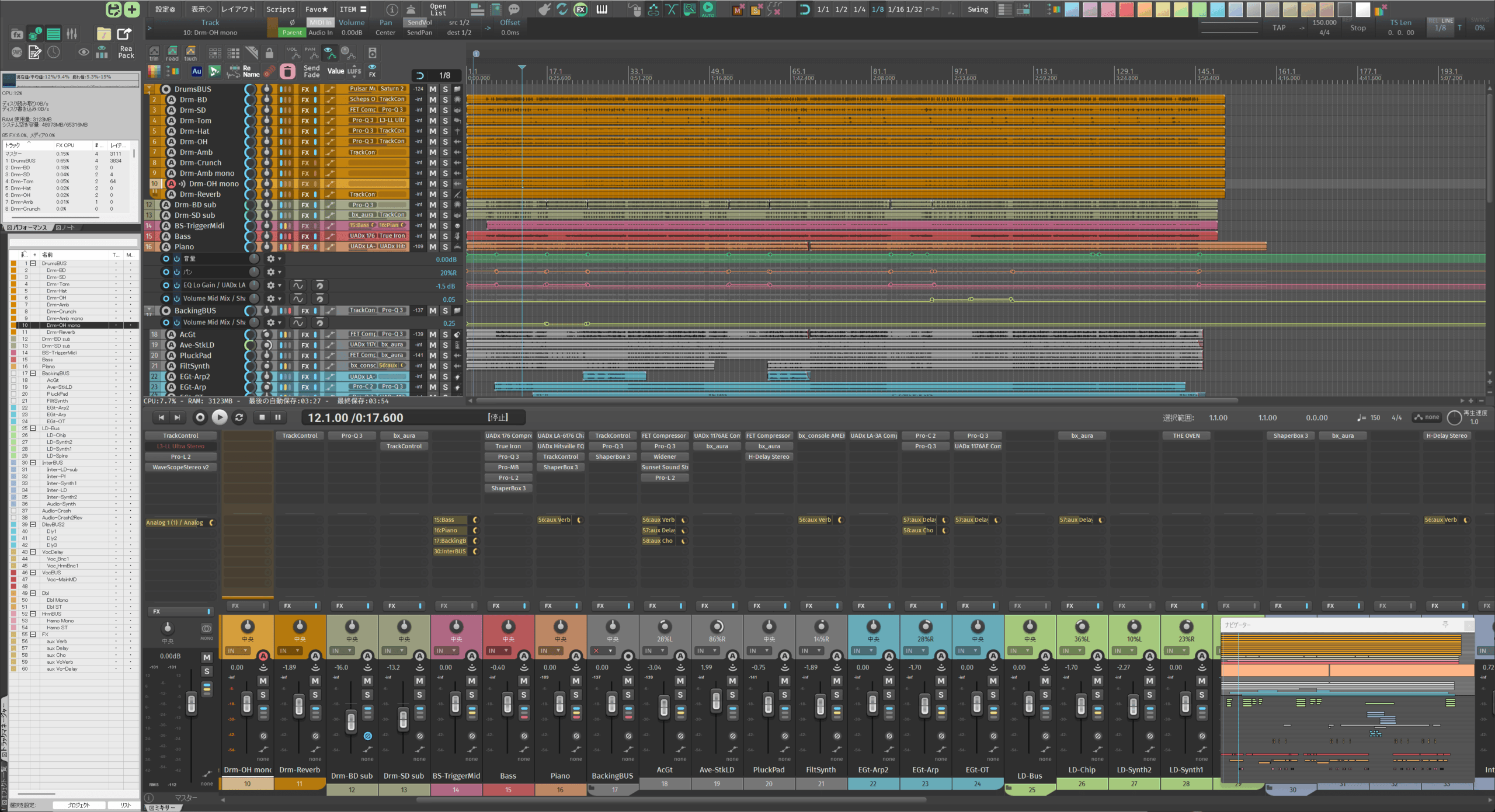Open the Piano pan envelope settings dropdown
Viewport: 1495px width, 812px height.
click(x=273, y=272)
